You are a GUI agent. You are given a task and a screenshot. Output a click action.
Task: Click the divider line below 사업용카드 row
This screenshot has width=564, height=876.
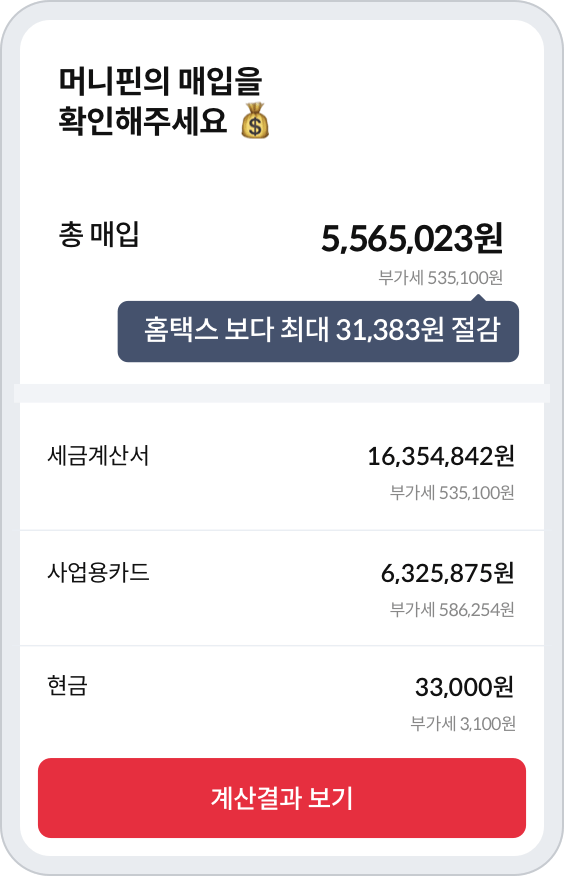pos(282,646)
